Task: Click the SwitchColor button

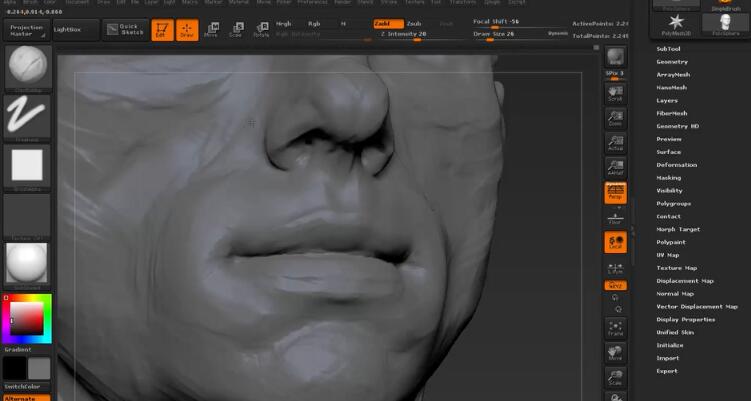Action: 27,387
